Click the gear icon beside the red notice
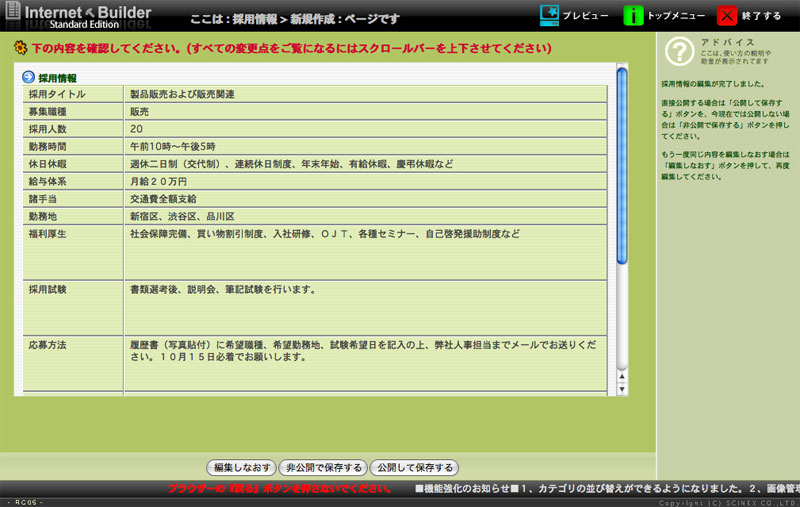The width and height of the screenshot is (800, 507). click(x=20, y=47)
